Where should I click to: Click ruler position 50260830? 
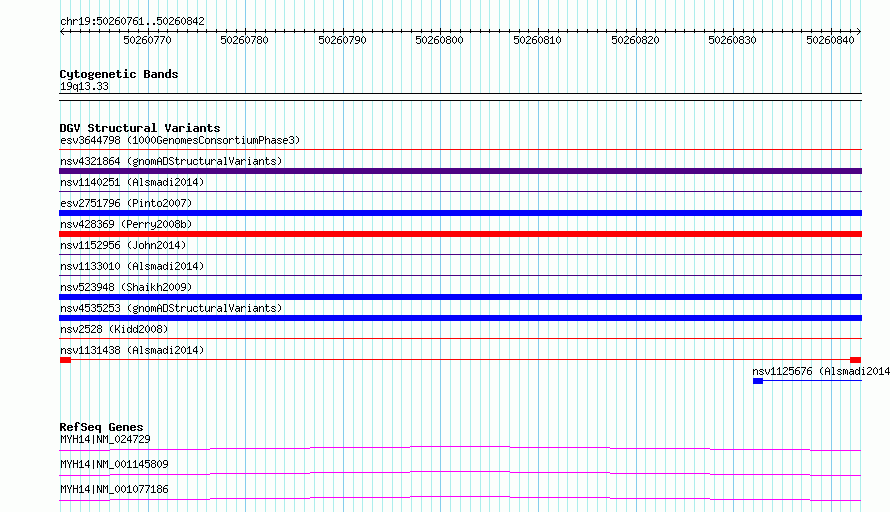pyautogui.click(x=732, y=40)
